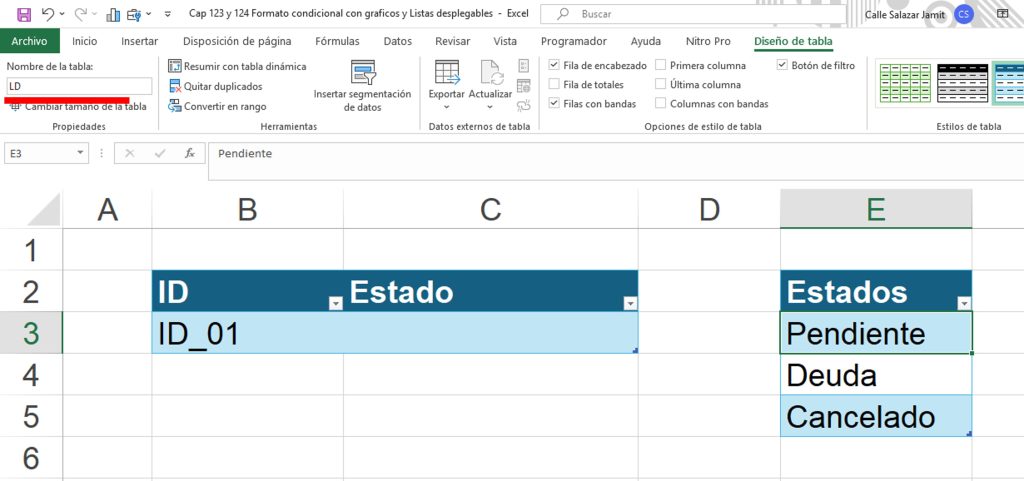
Task: Enable the Fila de totales checkbox
Action: tap(554, 84)
